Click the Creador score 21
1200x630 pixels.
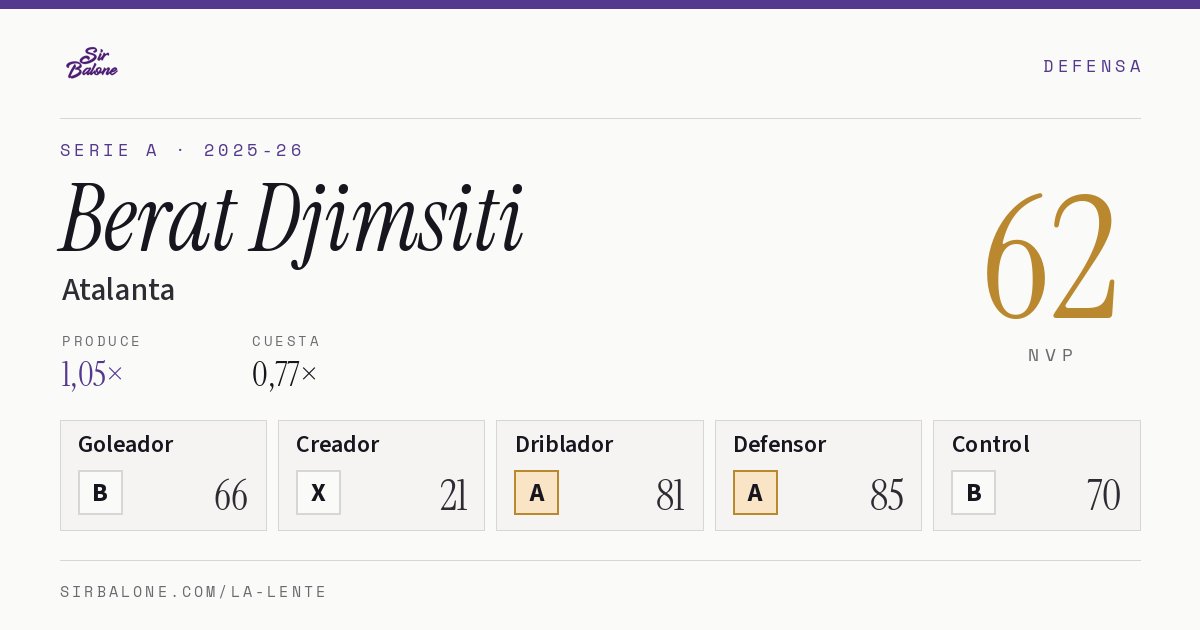(x=453, y=495)
